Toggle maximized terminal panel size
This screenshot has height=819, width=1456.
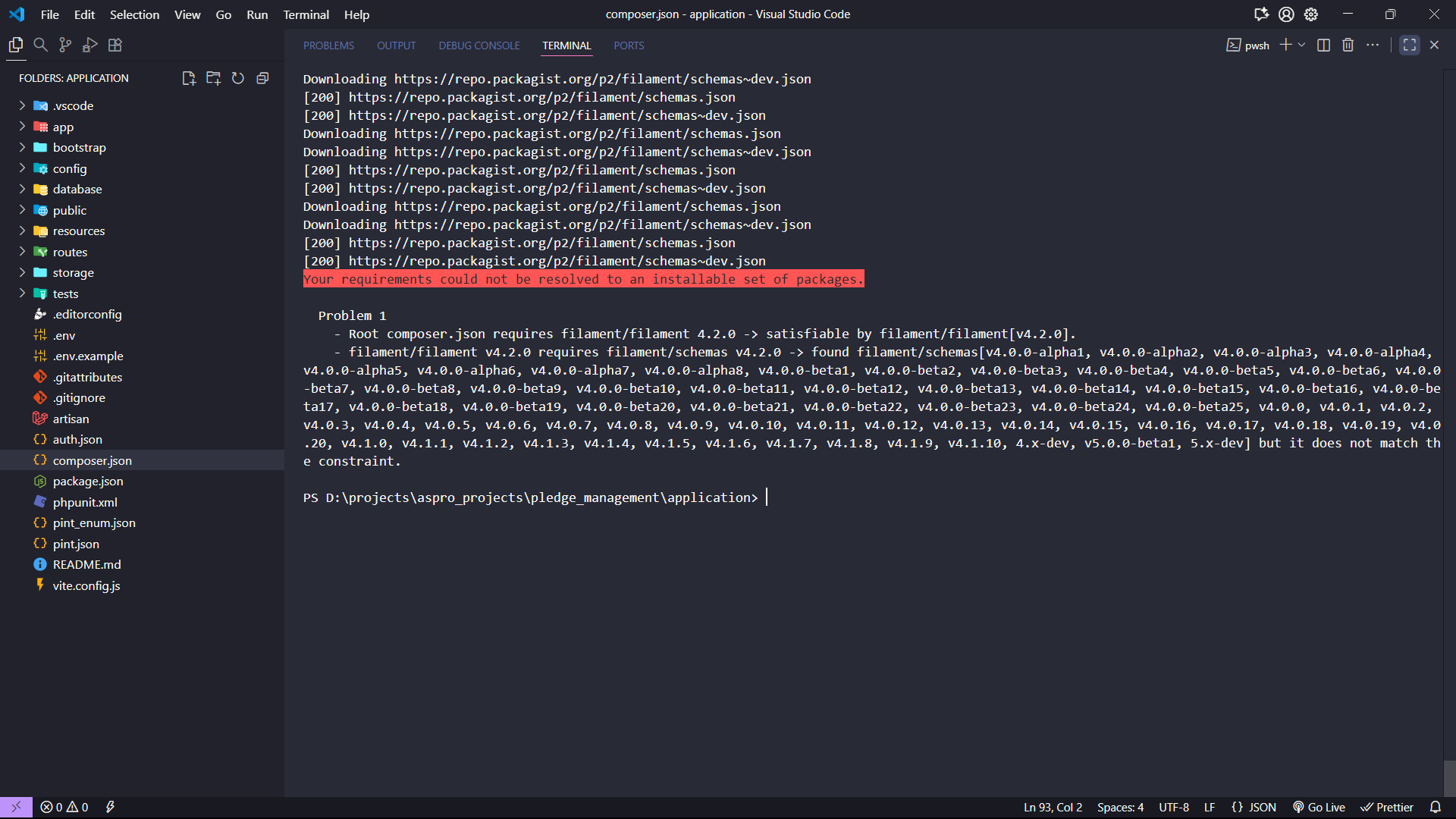click(1410, 45)
